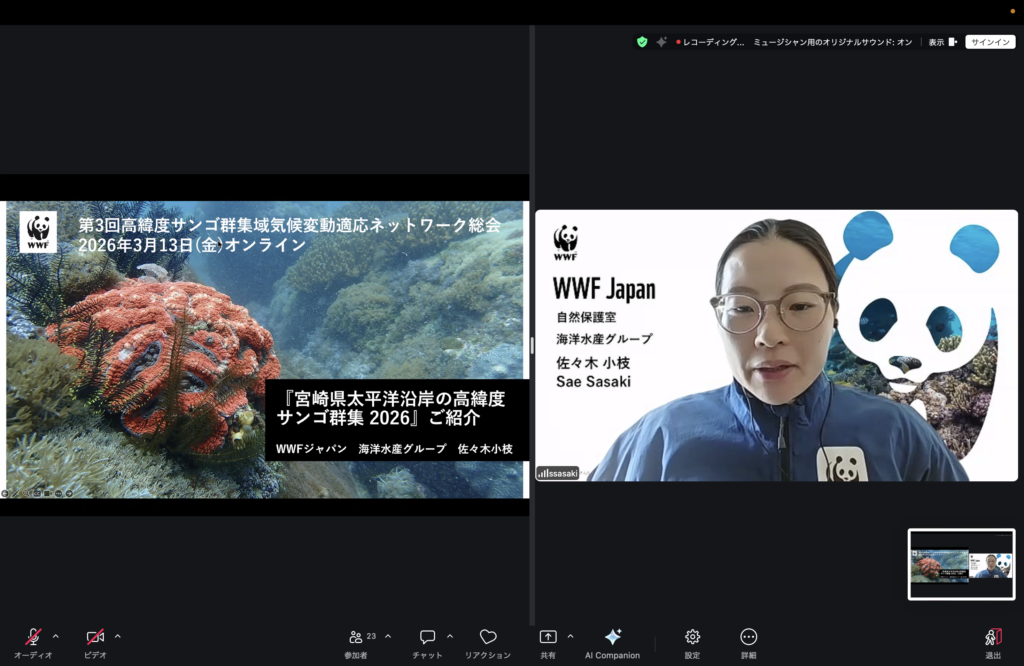The image size is (1024, 666).
Task: Launch AI Companion sparkle icon
Action: click(x=612, y=638)
